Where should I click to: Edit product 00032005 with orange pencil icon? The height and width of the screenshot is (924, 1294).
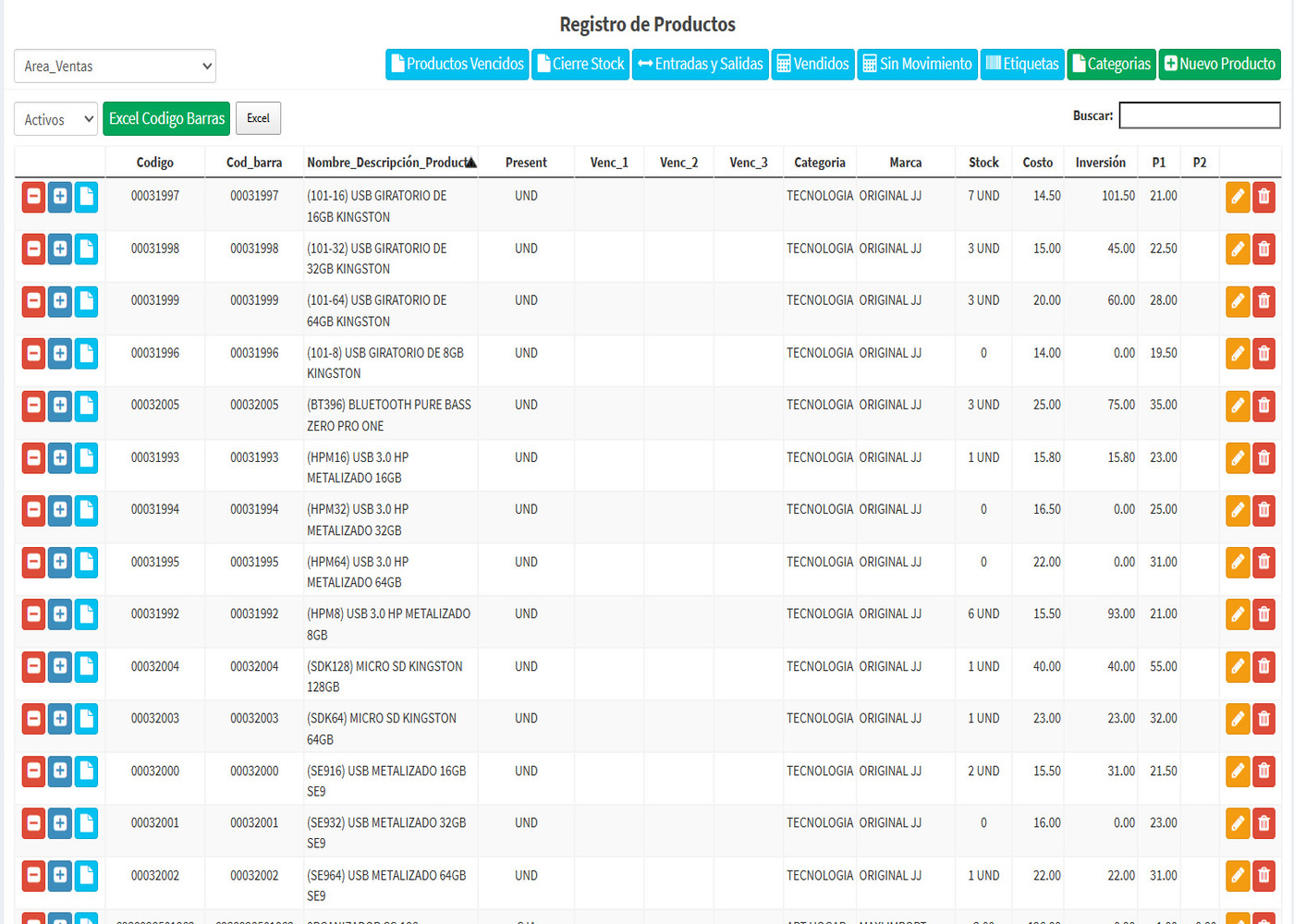(1238, 406)
